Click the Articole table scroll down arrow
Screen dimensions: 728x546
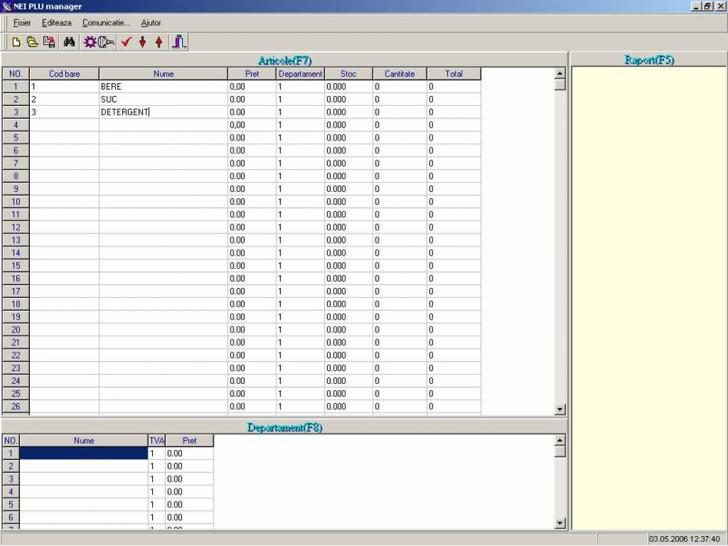(x=560, y=408)
